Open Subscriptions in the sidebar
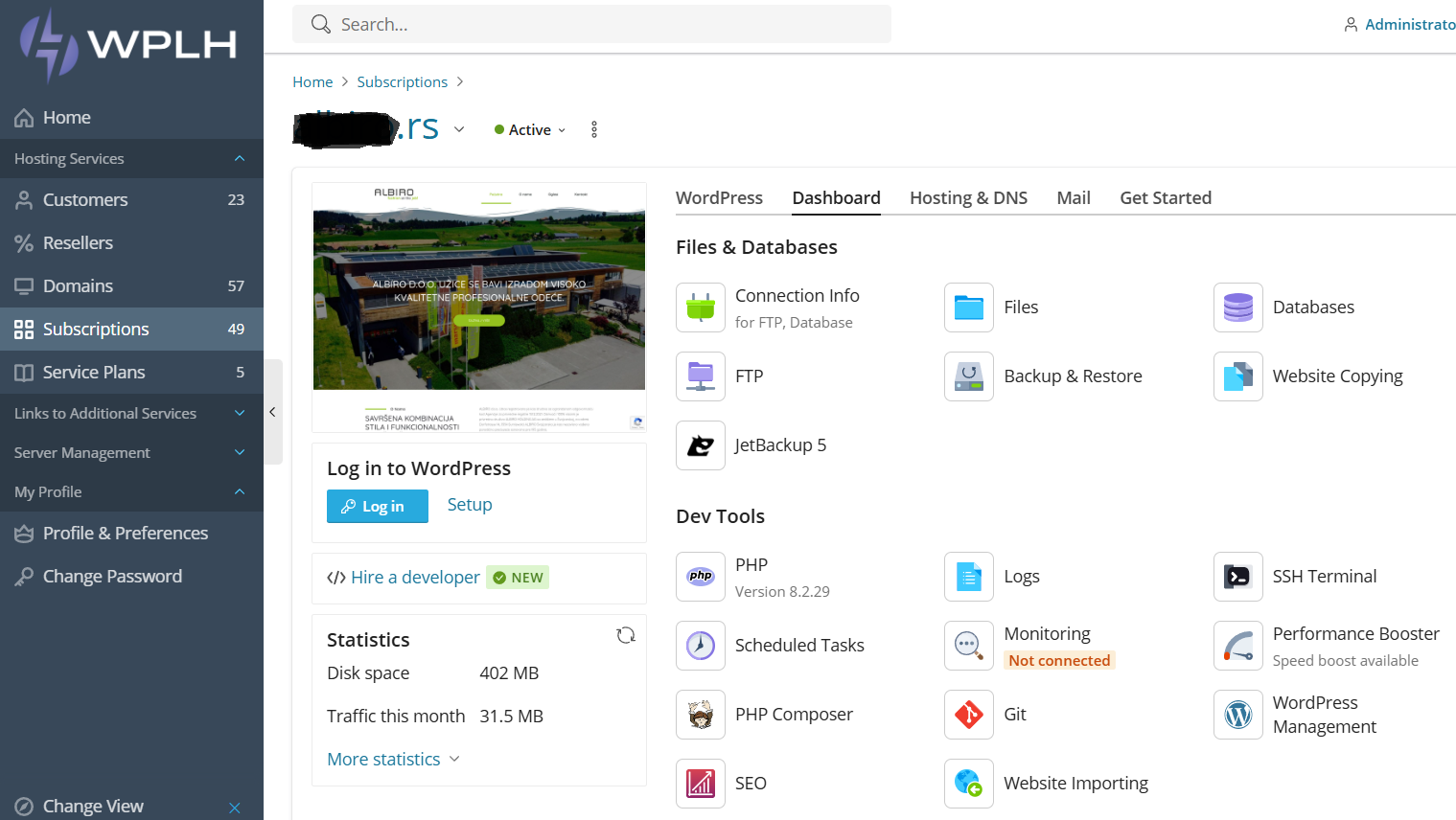The width and height of the screenshot is (1456, 820). click(131, 329)
